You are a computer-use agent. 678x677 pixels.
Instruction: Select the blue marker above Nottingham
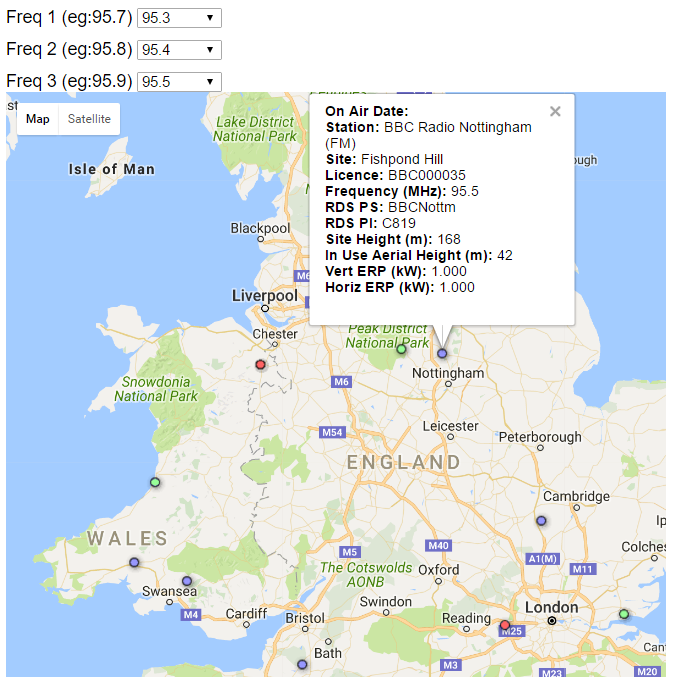(442, 353)
